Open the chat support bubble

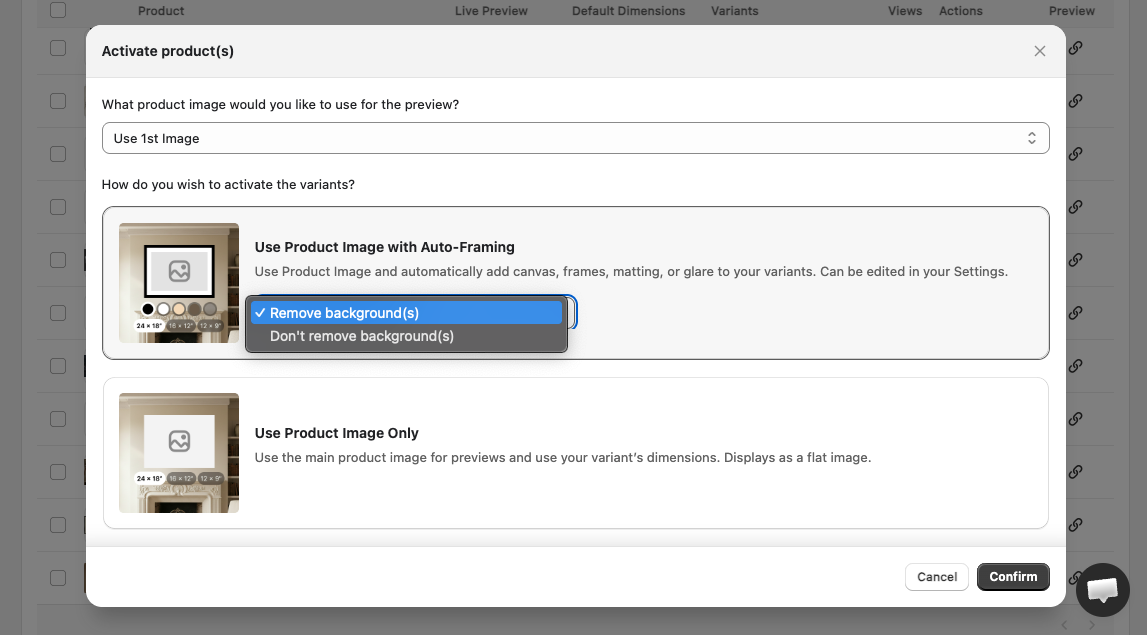coord(1102,590)
